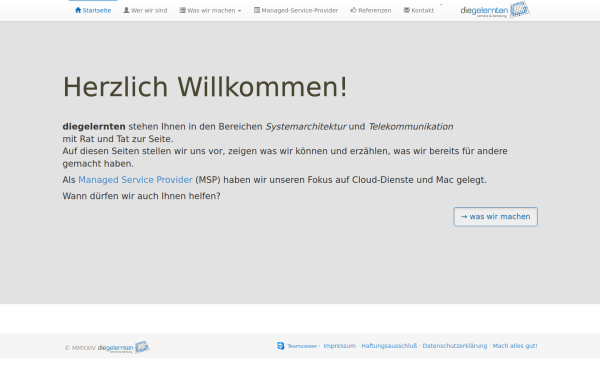Viewport: 600px width, 375px height.
Task: Open the Startseite menu item
Action: point(93,10)
